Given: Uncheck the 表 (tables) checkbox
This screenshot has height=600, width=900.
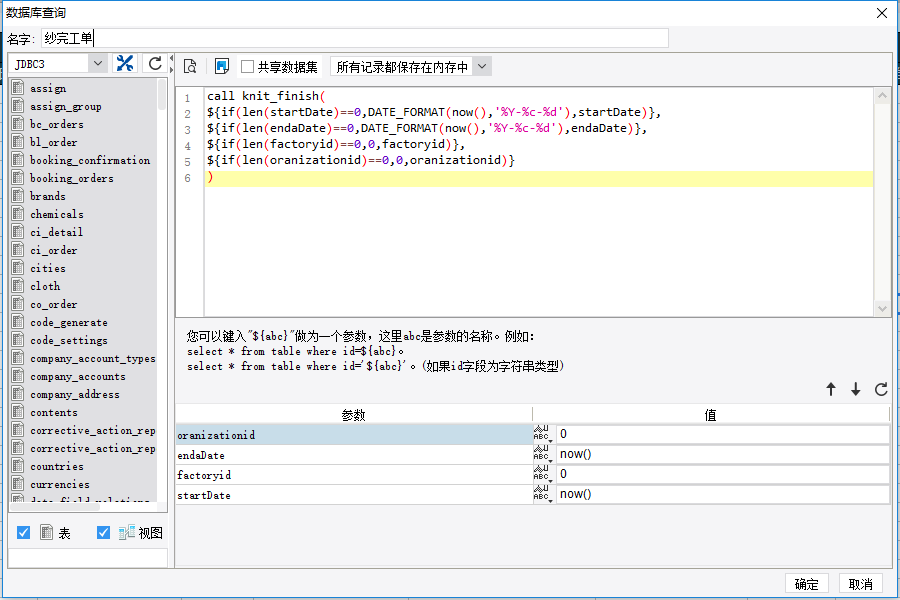Looking at the screenshot, I should [24, 533].
